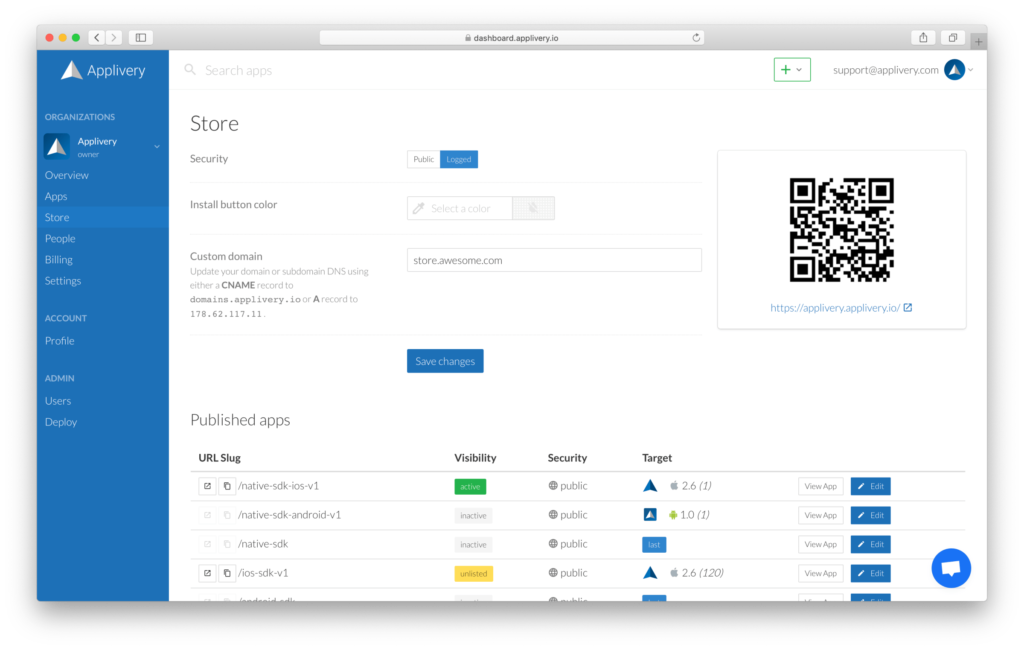Viewport: 1024px width, 650px height.
Task: Click the last badge in /native-sdk row
Action: coord(654,544)
